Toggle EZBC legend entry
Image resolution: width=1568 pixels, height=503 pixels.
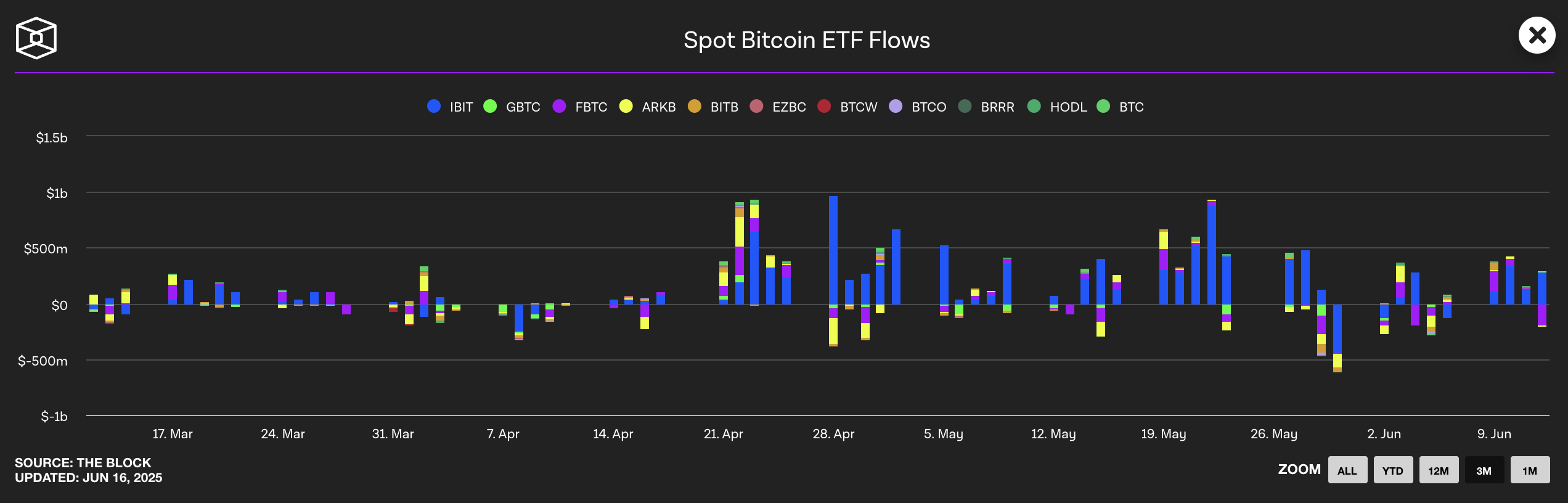pos(778,106)
